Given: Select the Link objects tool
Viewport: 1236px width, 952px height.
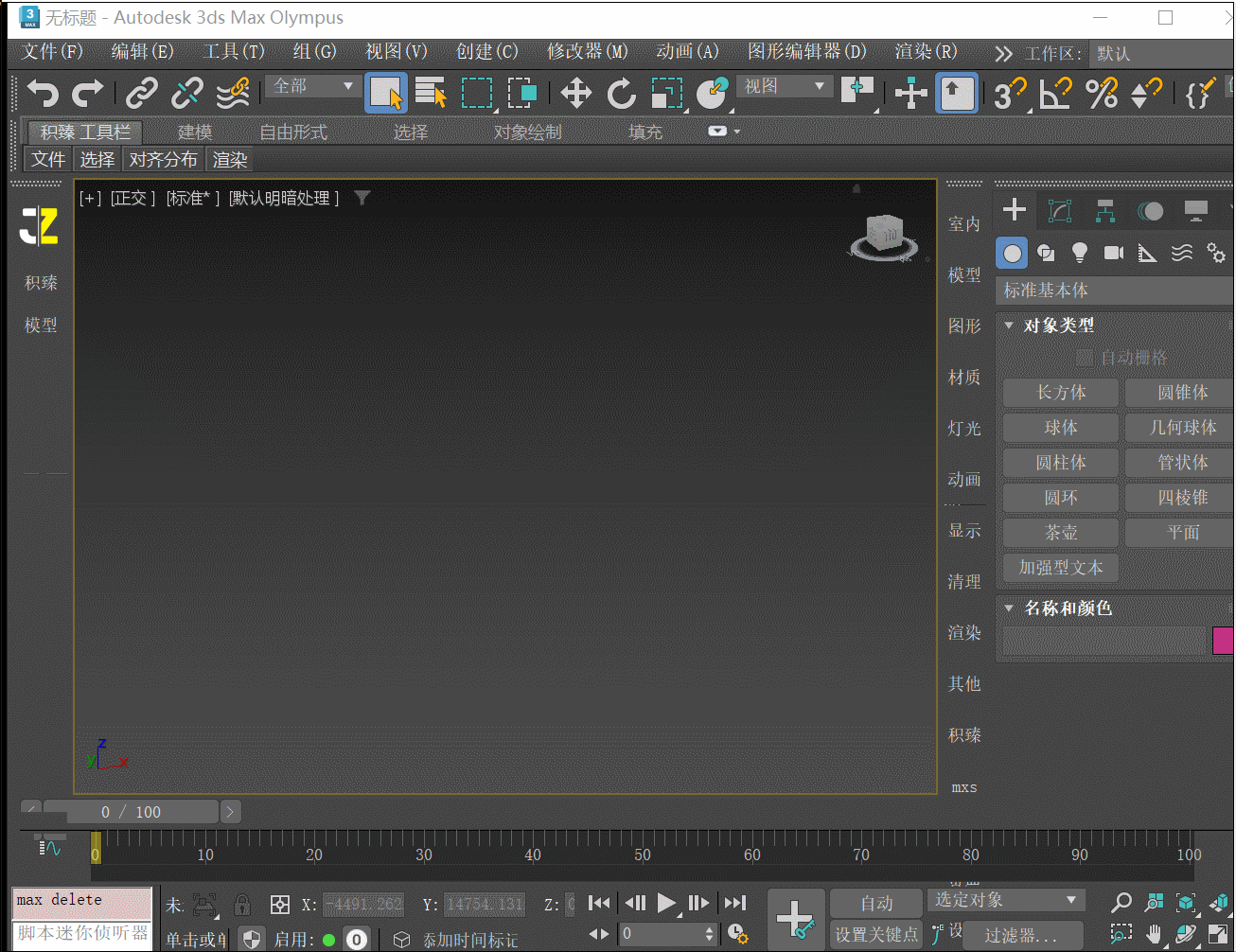Looking at the screenshot, I should point(142,93).
